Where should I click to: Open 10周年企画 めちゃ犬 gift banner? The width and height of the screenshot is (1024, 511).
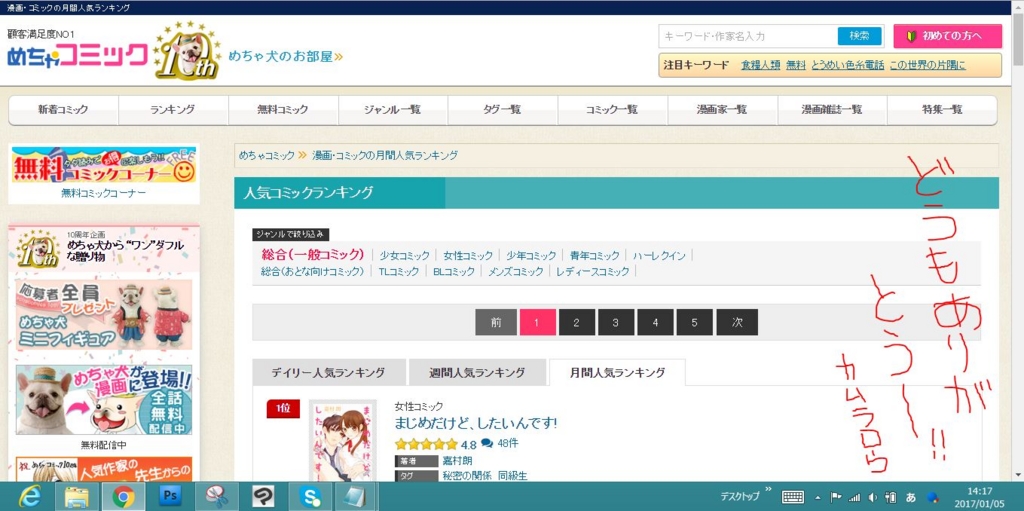click(x=104, y=248)
